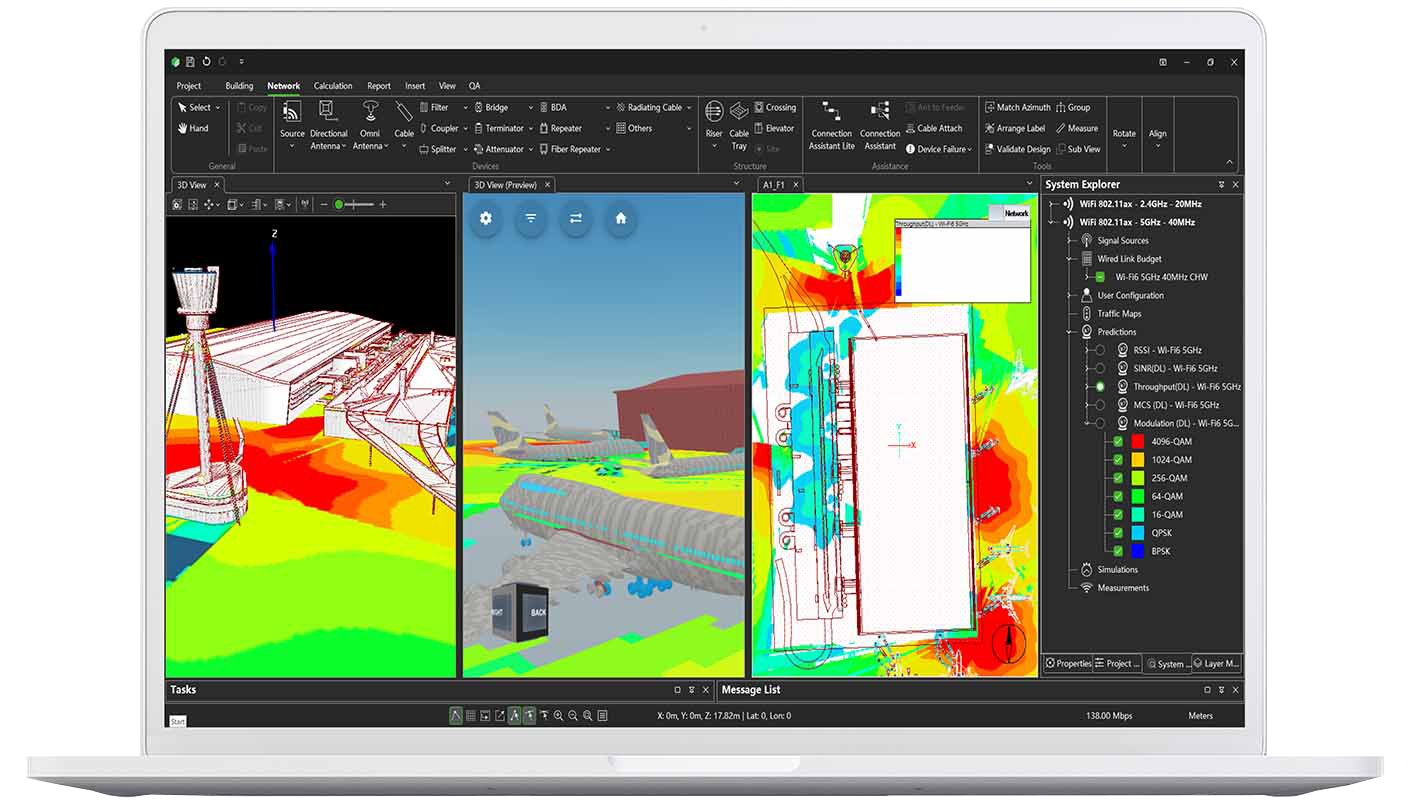Add a Splitter device
The width and height of the screenshot is (1408, 800).
(x=437, y=149)
